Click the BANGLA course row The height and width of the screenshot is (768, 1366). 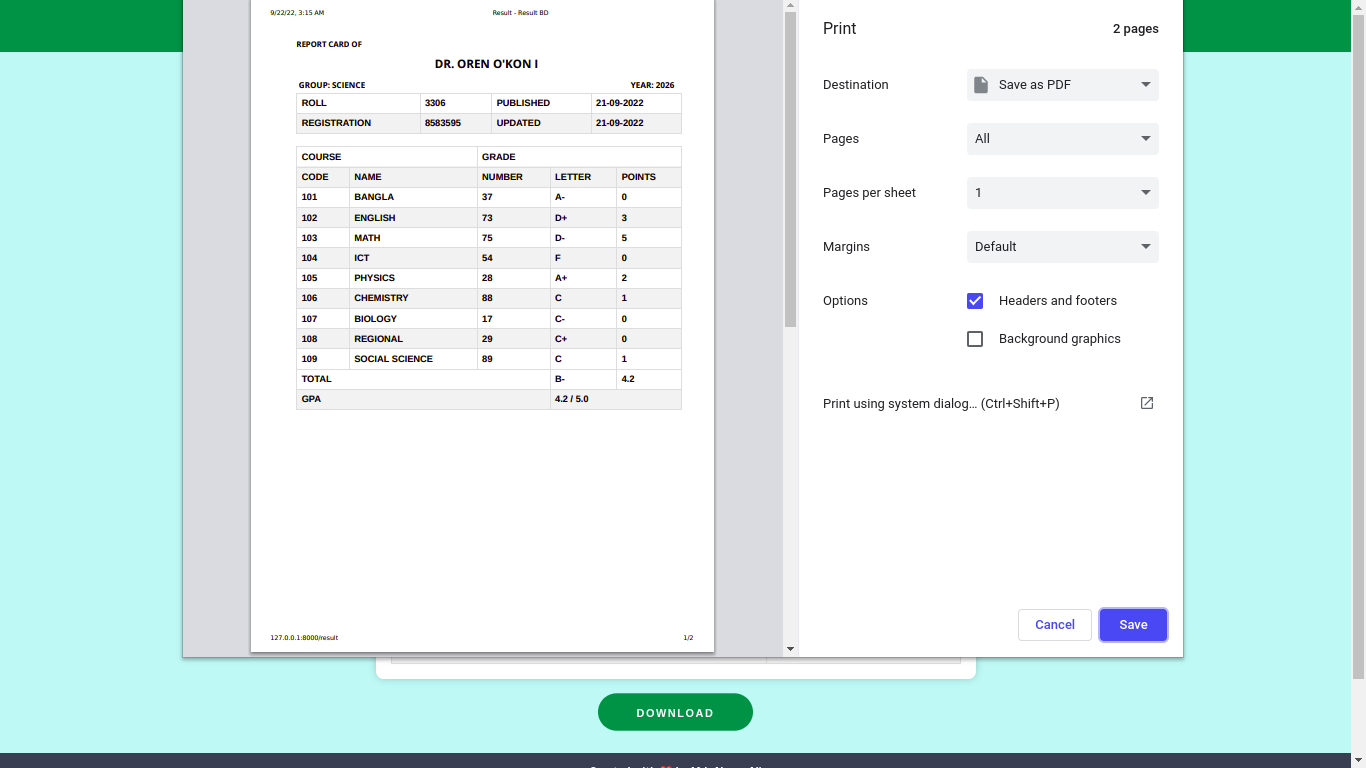tap(489, 197)
